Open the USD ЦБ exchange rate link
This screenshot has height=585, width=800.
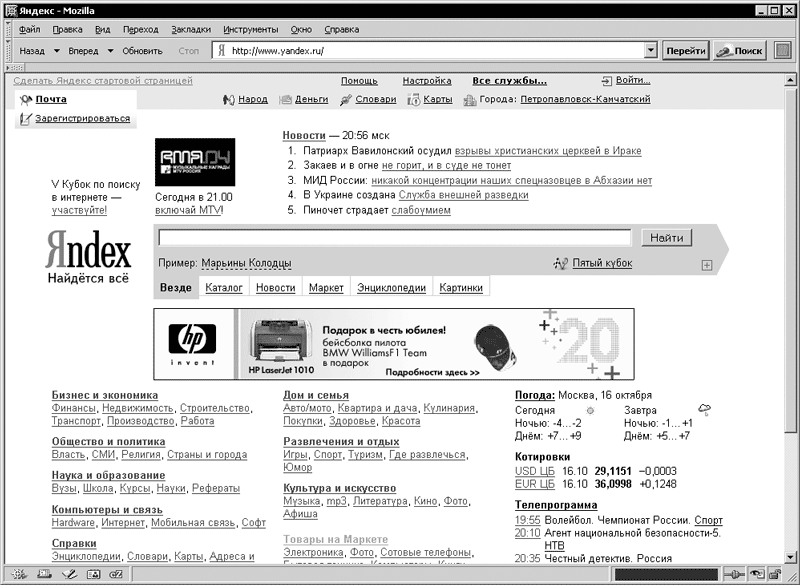pyautogui.click(x=535, y=471)
